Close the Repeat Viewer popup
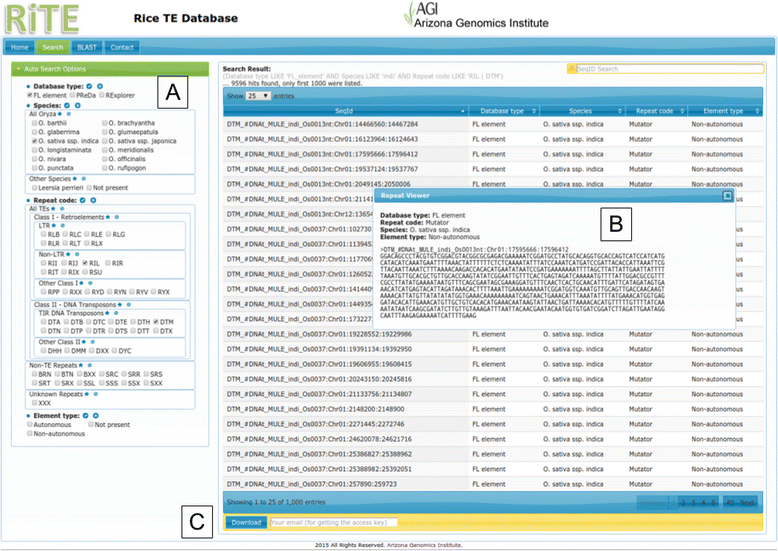Image resolution: width=778 pixels, height=551 pixels. click(727, 196)
